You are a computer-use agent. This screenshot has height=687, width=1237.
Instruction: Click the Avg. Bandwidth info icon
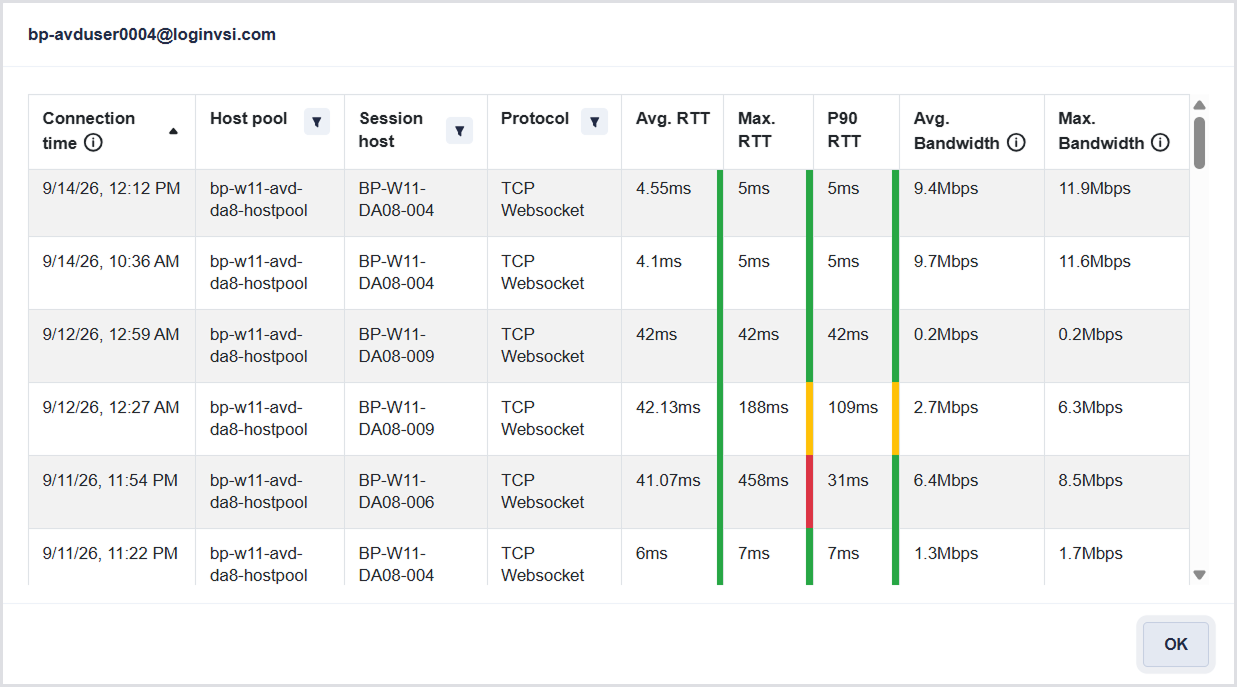1016,143
